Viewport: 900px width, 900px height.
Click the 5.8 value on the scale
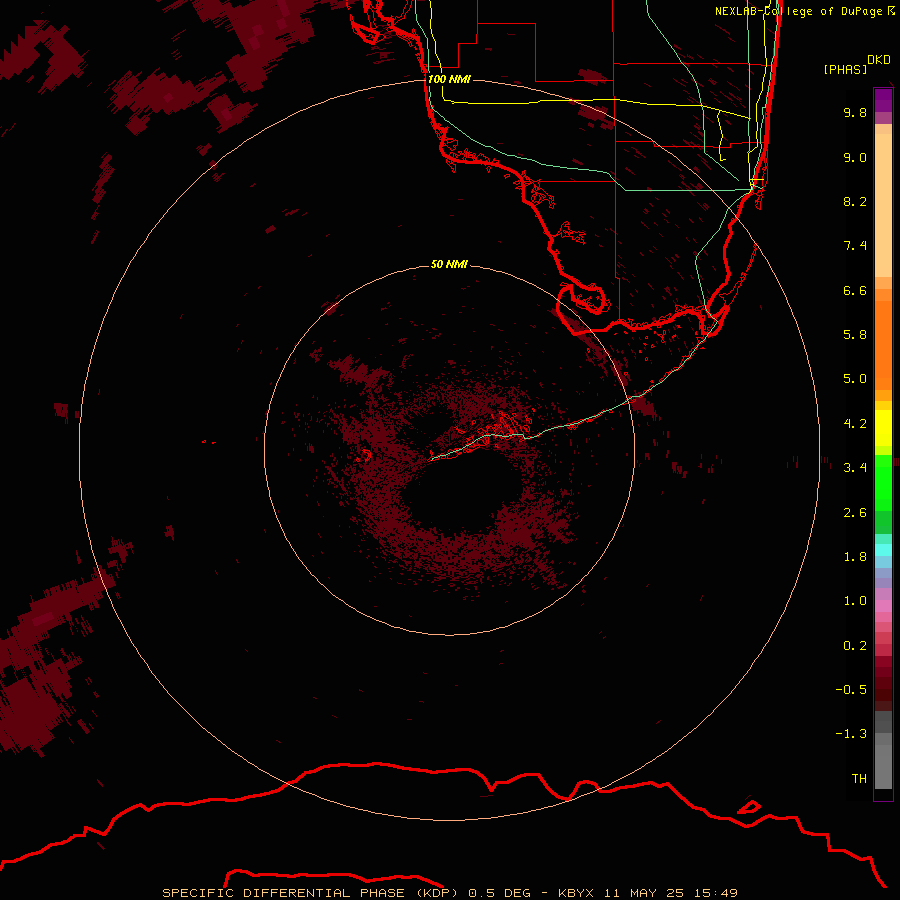click(855, 335)
